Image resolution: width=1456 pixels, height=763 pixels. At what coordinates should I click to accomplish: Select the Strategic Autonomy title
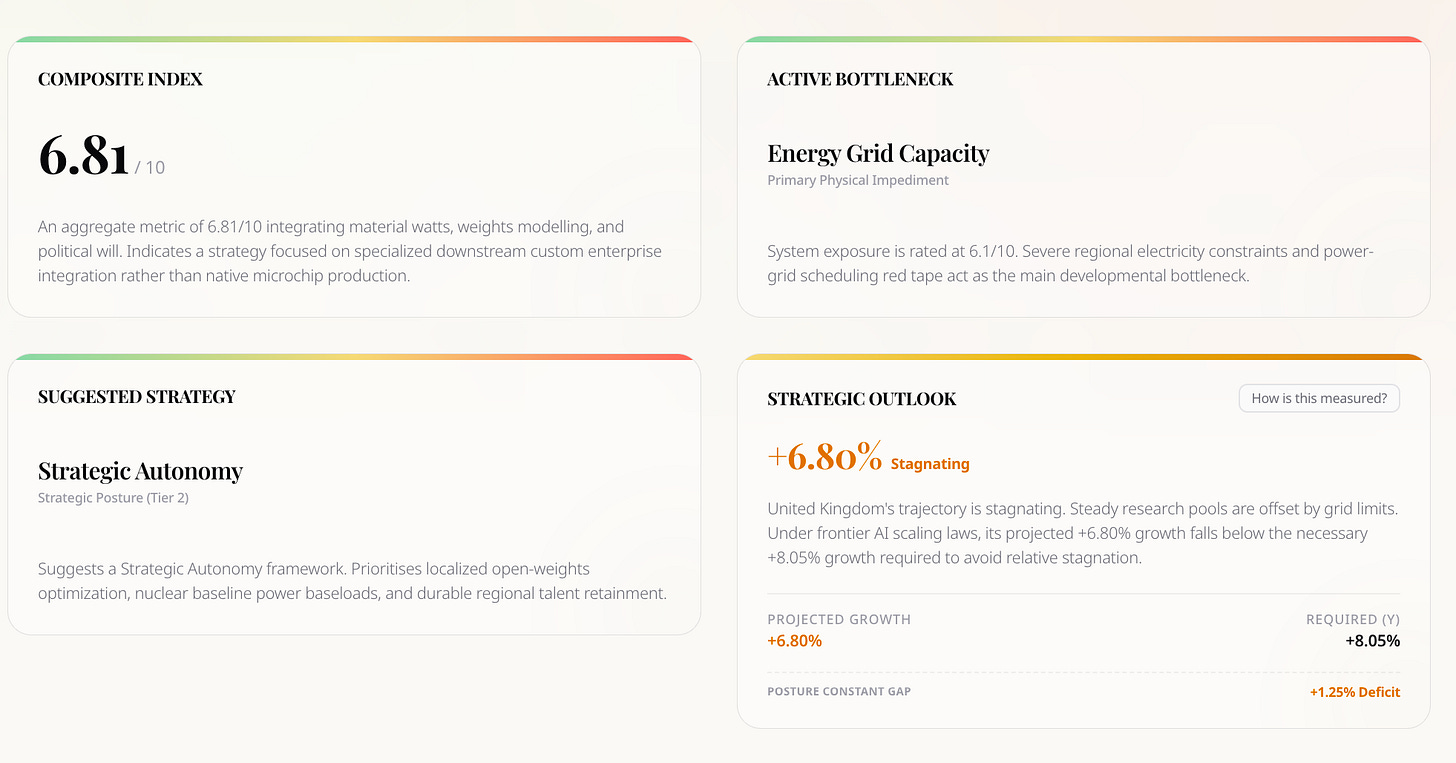[x=140, y=471]
